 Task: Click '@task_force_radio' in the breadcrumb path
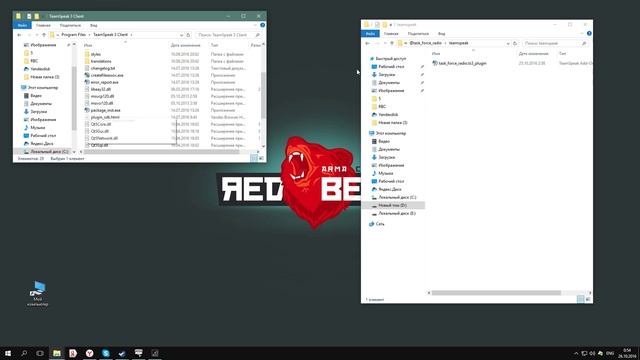click(425, 43)
